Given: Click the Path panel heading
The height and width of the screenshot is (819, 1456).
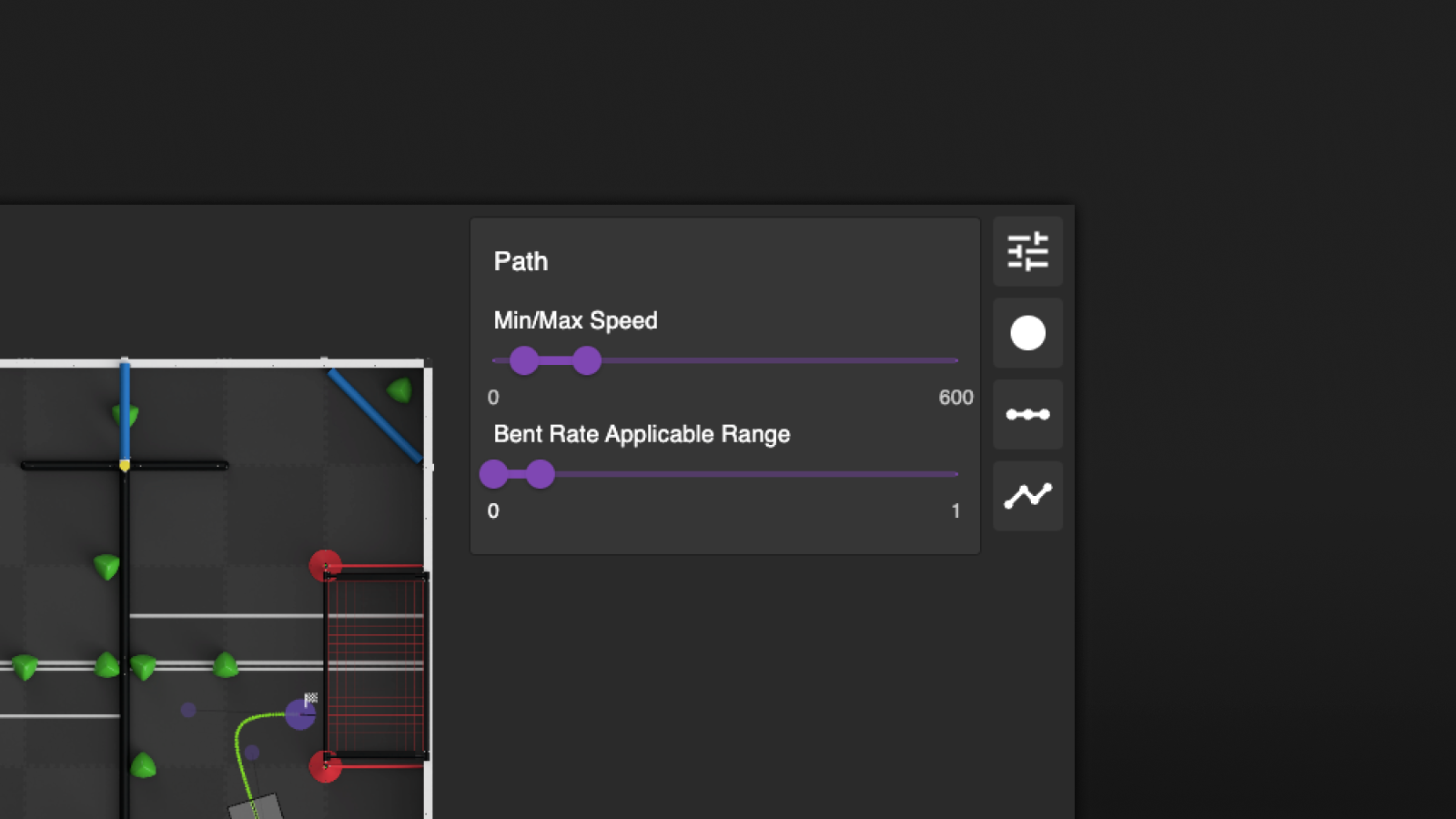Looking at the screenshot, I should click(521, 262).
